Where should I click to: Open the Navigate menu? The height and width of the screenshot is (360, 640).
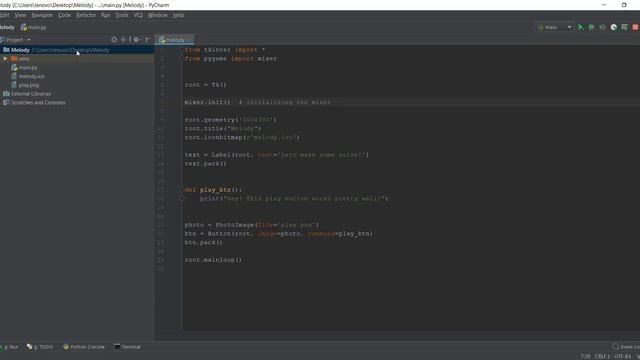42,15
